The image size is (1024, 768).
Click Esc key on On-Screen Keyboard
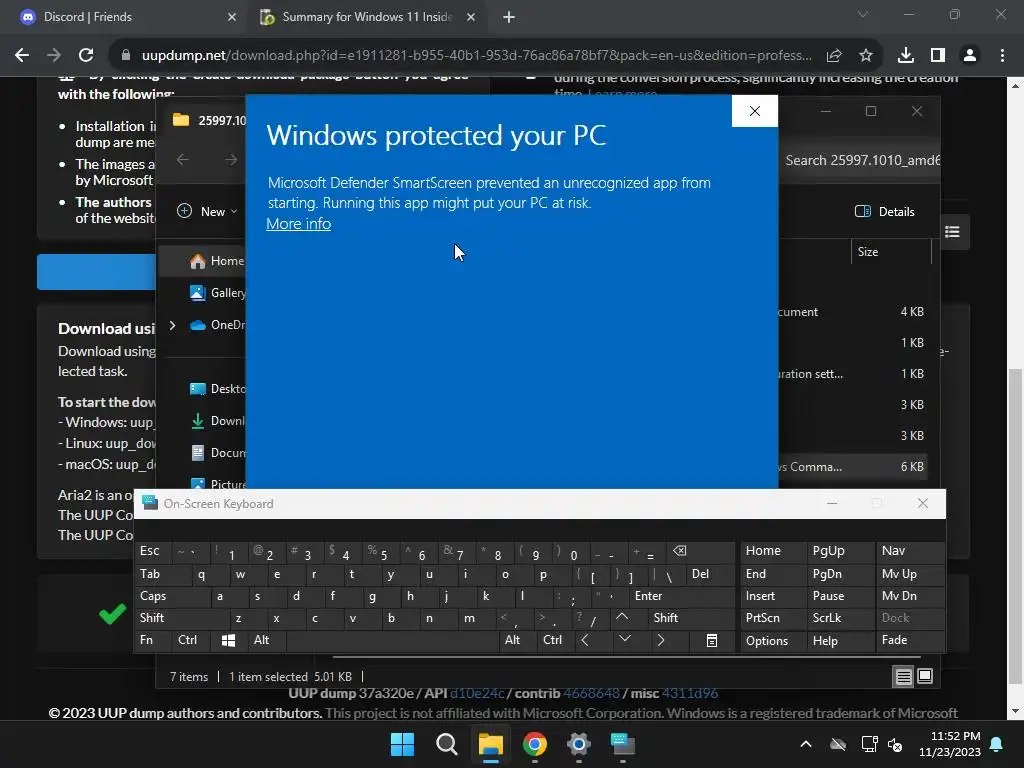coord(153,551)
